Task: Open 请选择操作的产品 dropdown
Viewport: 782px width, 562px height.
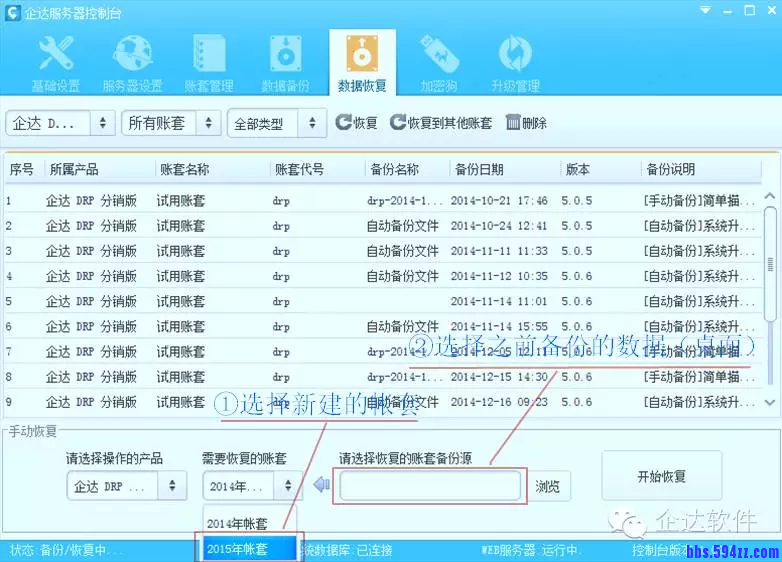Action: click(126, 486)
